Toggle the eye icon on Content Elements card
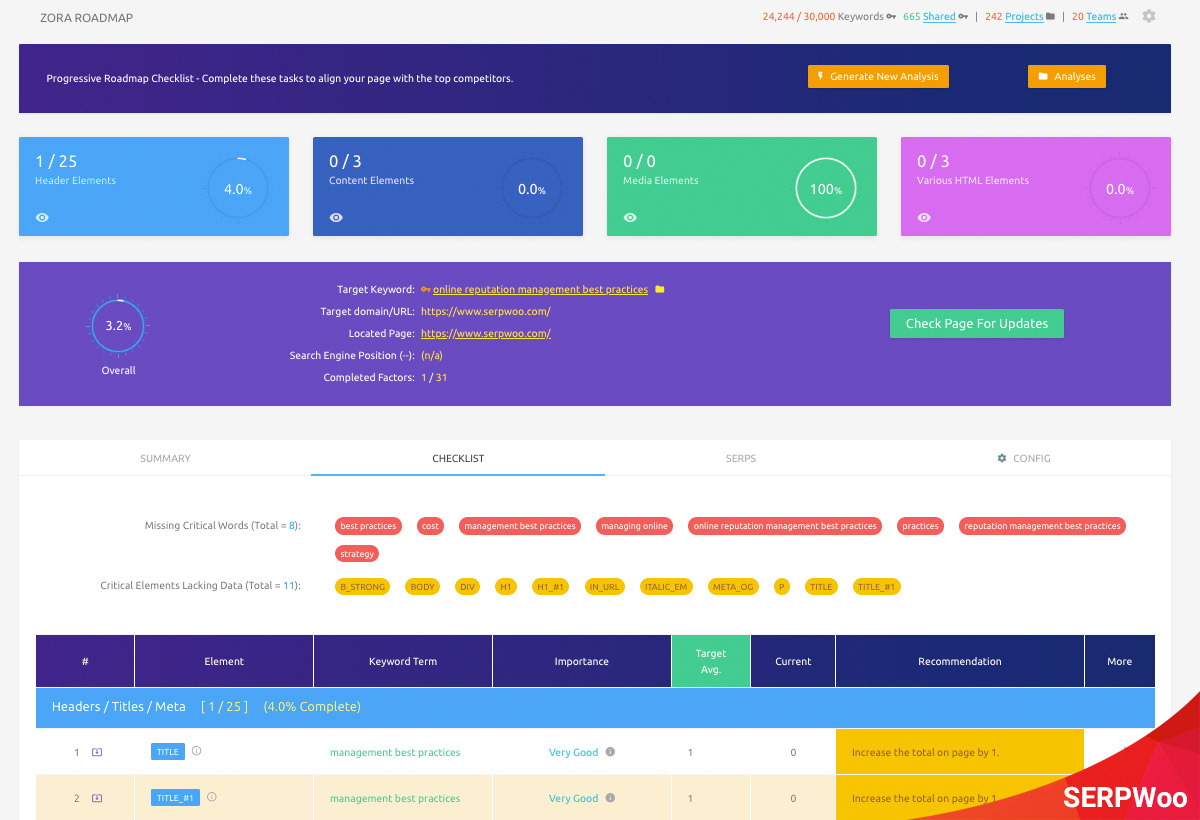Viewport: 1200px width, 820px height. [336, 217]
